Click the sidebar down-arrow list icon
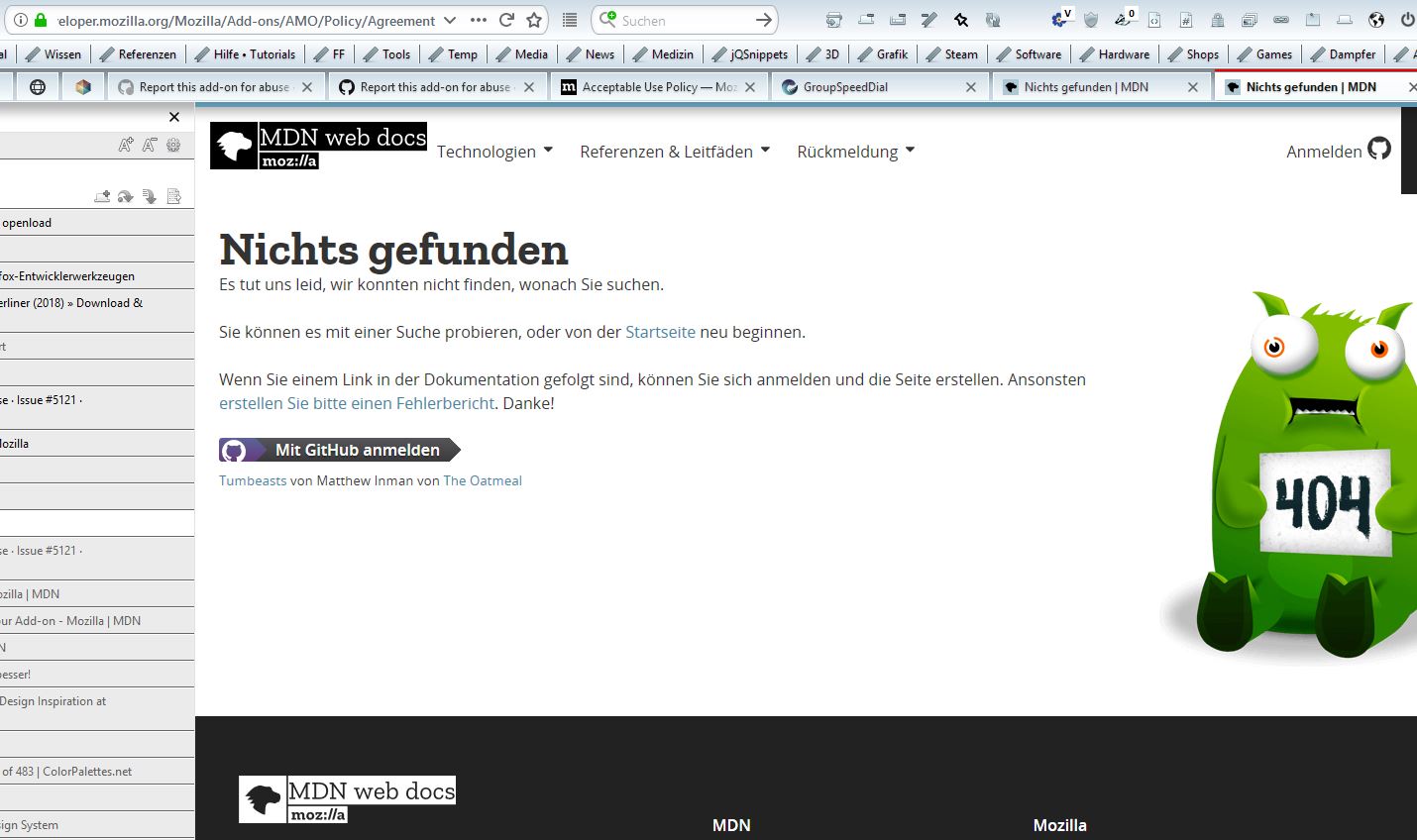Viewport: 1417px width, 840px height. click(x=150, y=196)
